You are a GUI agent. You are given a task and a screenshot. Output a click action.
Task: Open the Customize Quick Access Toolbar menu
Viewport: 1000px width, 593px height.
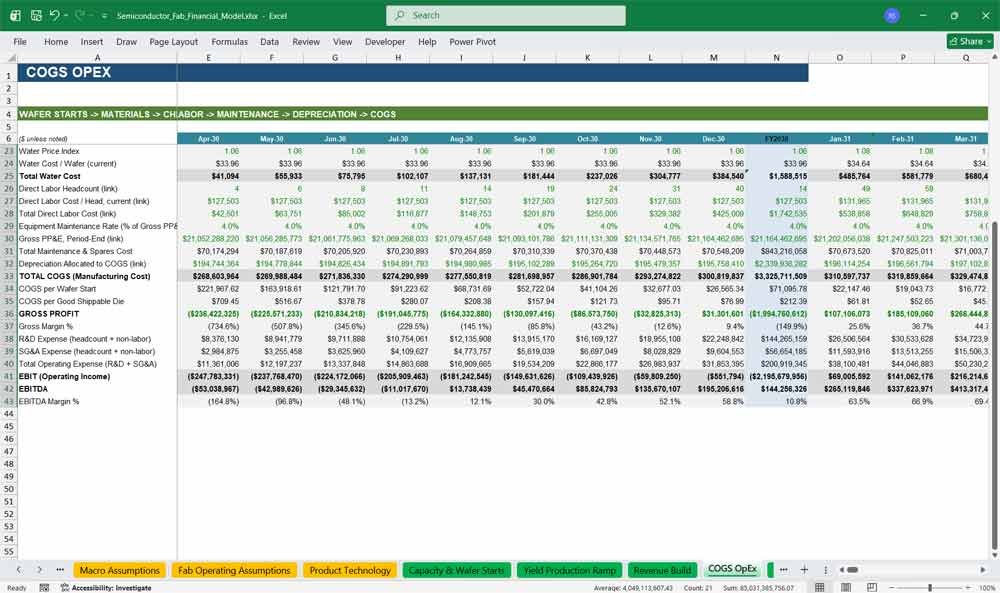[x=104, y=16]
